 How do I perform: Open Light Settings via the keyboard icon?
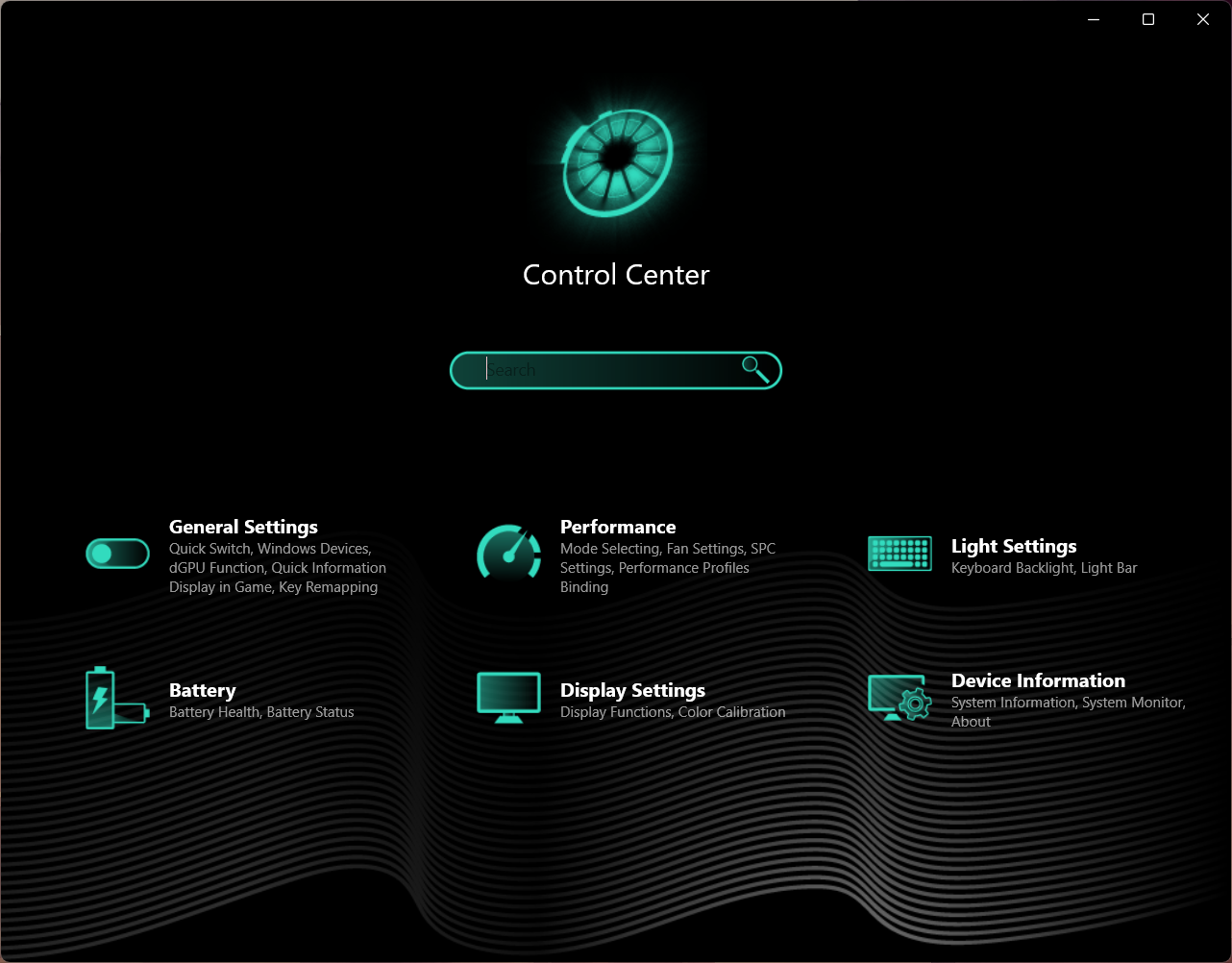[x=899, y=554]
